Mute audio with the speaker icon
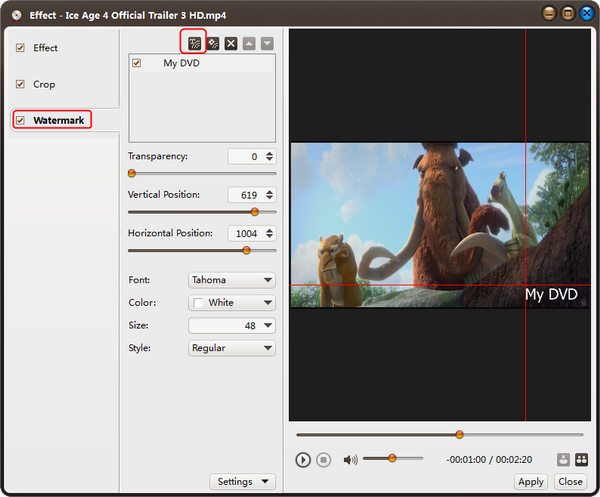 tap(350, 460)
